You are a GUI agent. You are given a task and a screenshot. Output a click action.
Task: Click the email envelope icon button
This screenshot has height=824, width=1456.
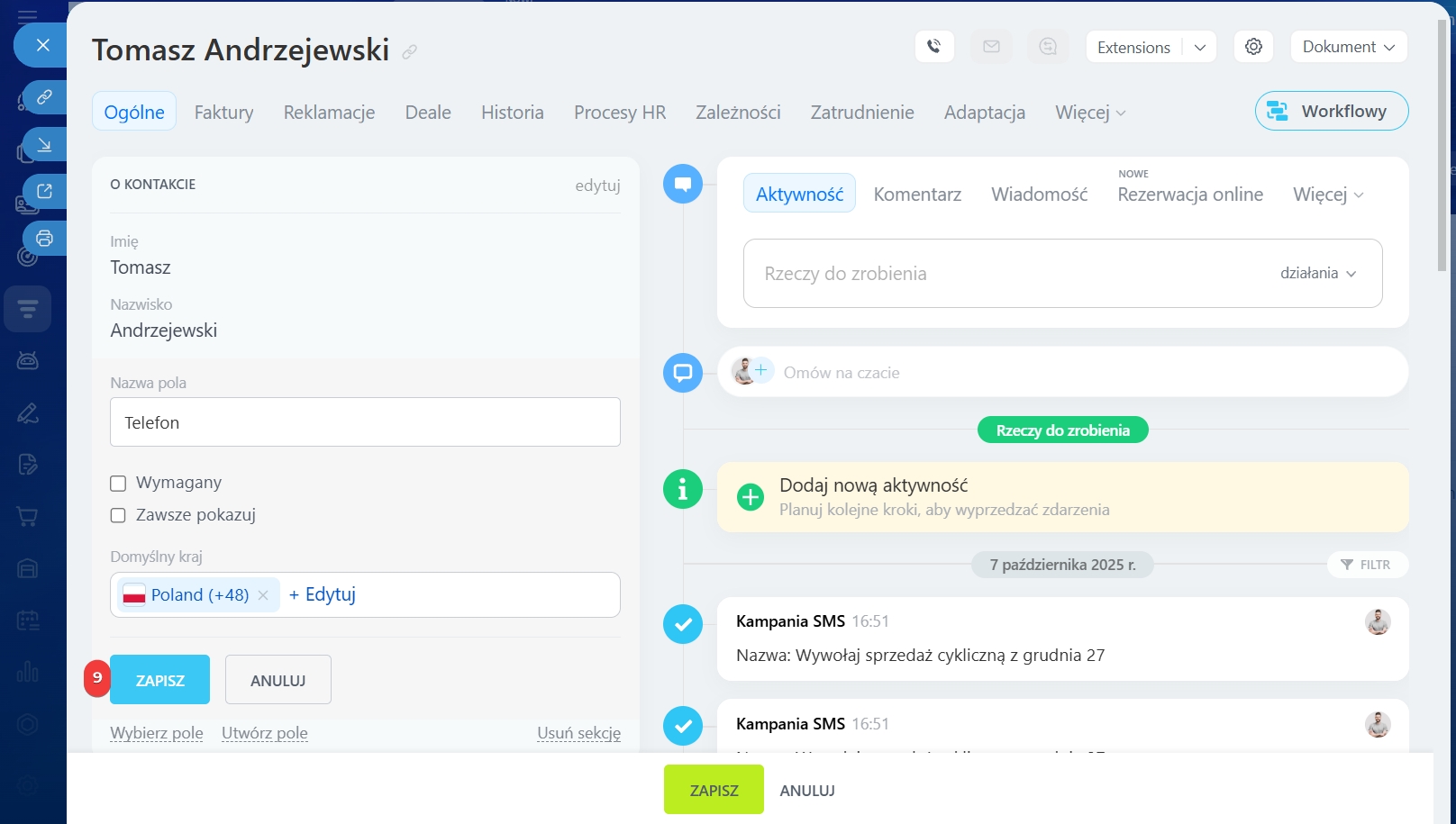tap(991, 47)
